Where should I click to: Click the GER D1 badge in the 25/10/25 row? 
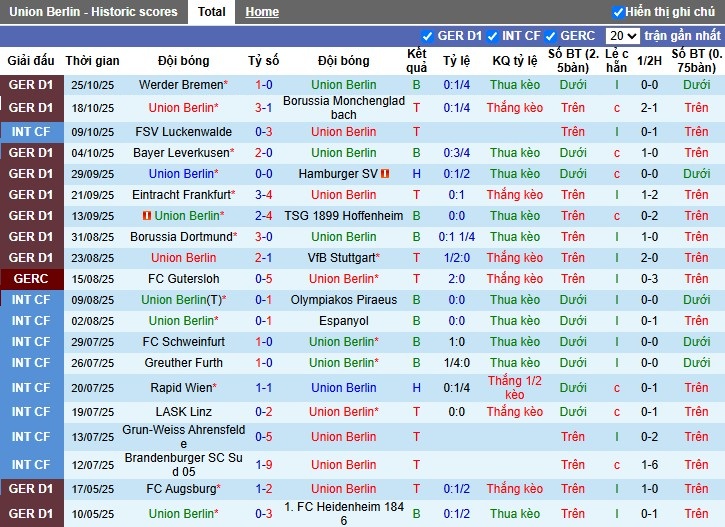coord(31,85)
